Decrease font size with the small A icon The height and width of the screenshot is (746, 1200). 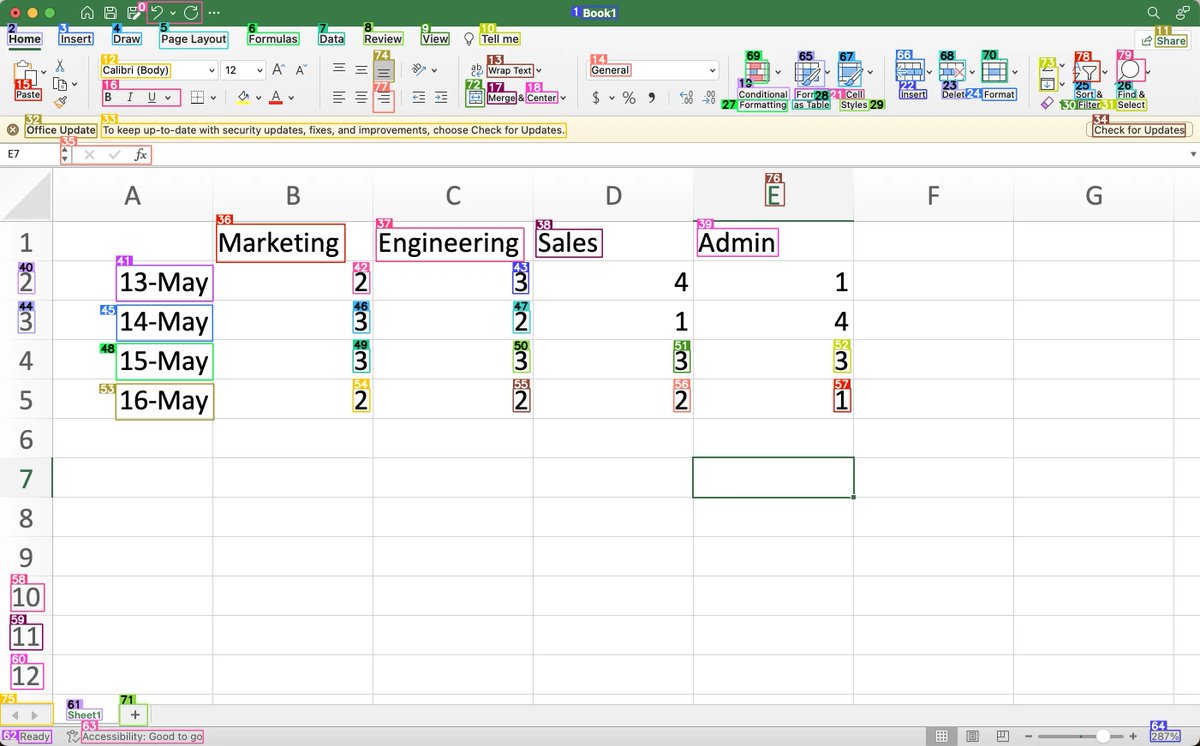[301, 70]
